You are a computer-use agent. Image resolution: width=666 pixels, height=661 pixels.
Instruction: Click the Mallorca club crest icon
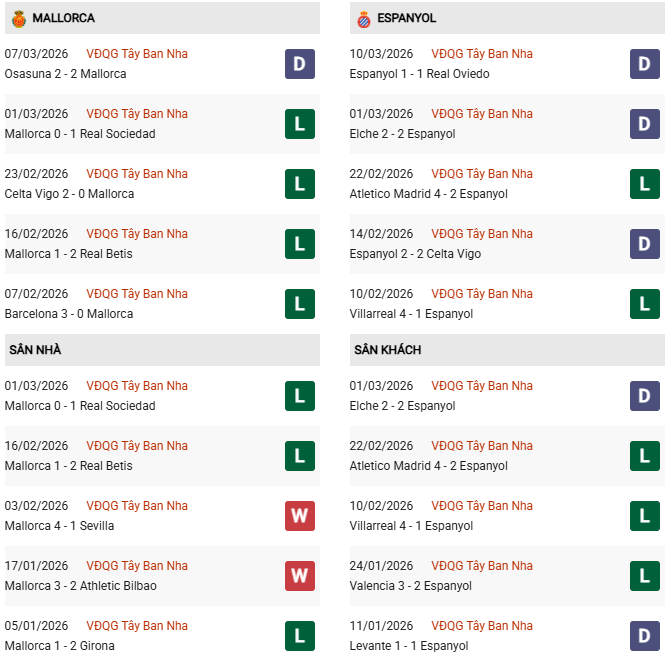(x=18, y=18)
